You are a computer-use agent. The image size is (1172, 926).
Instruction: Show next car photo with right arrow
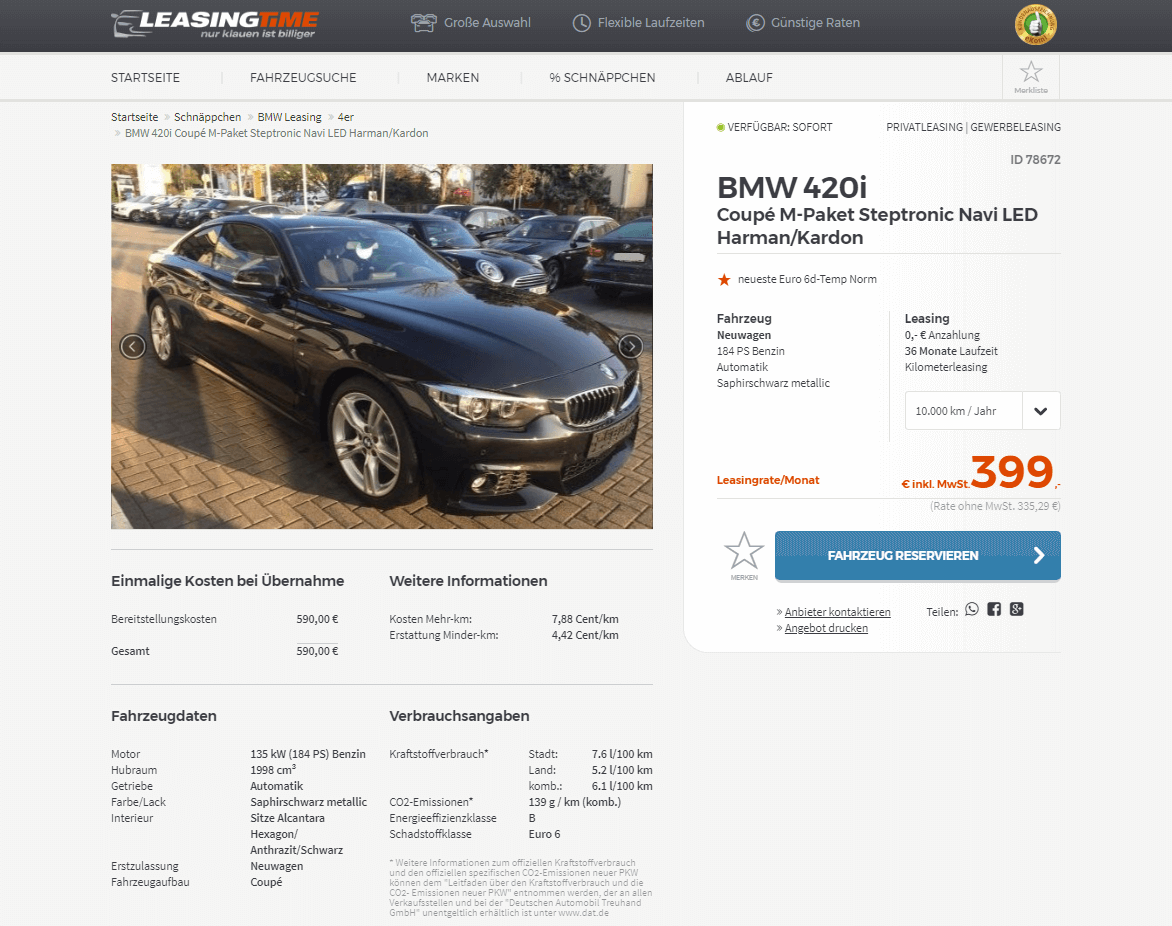coord(631,346)
